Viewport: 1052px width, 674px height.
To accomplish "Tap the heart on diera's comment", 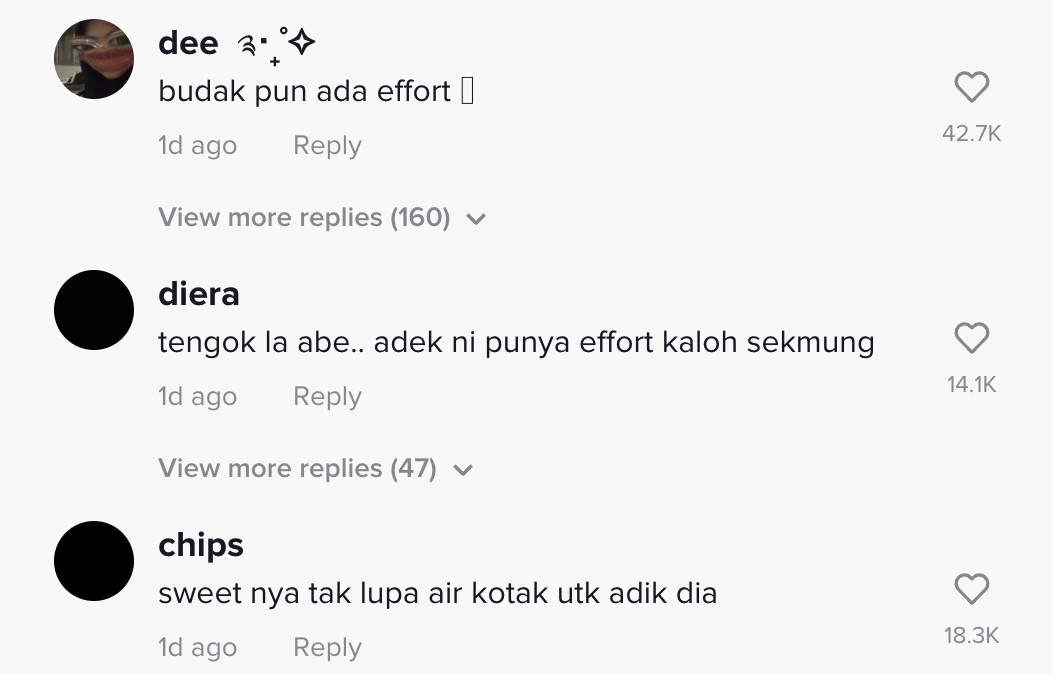I will point(971,339).
